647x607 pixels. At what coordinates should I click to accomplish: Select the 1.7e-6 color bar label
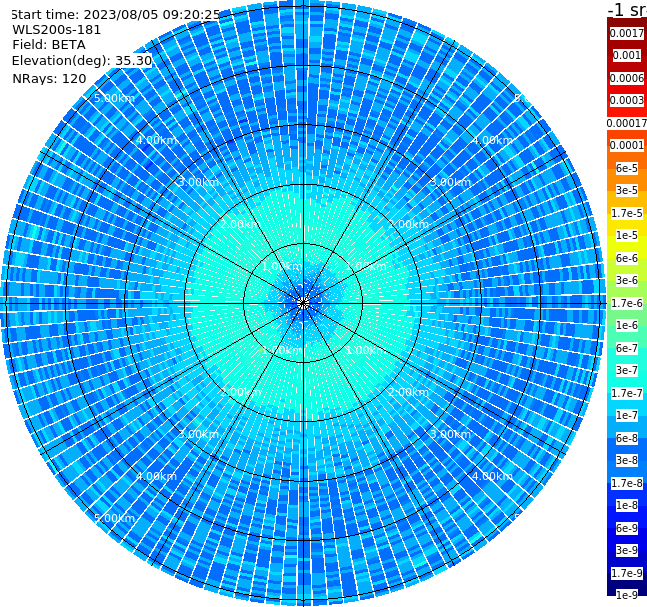click(x=627, y=303)
